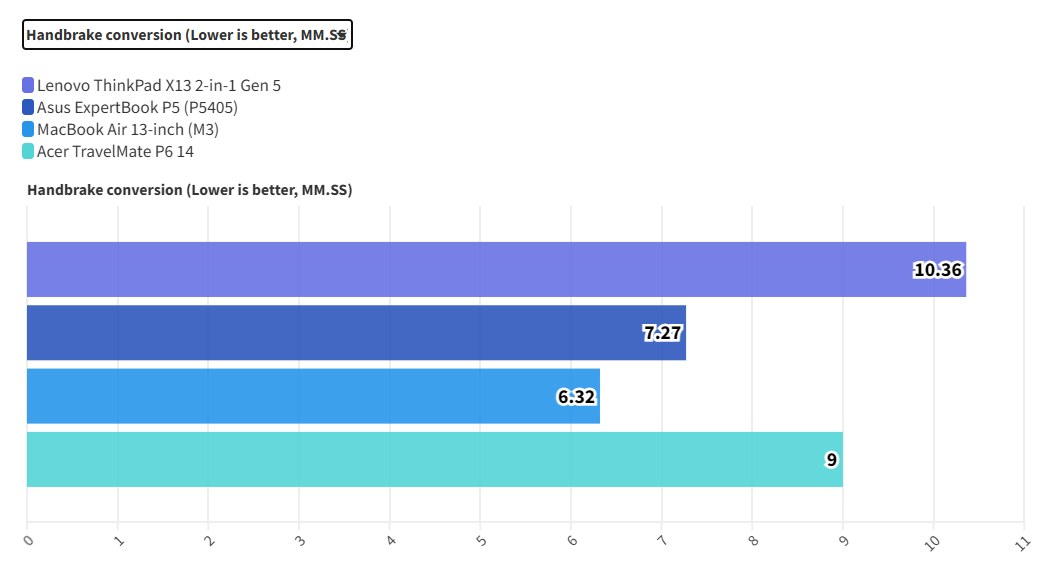The width and height of the screenshot is (1052, 563).
Task: Click the x-axis tick label 0
Action: [x=28, y=540]
